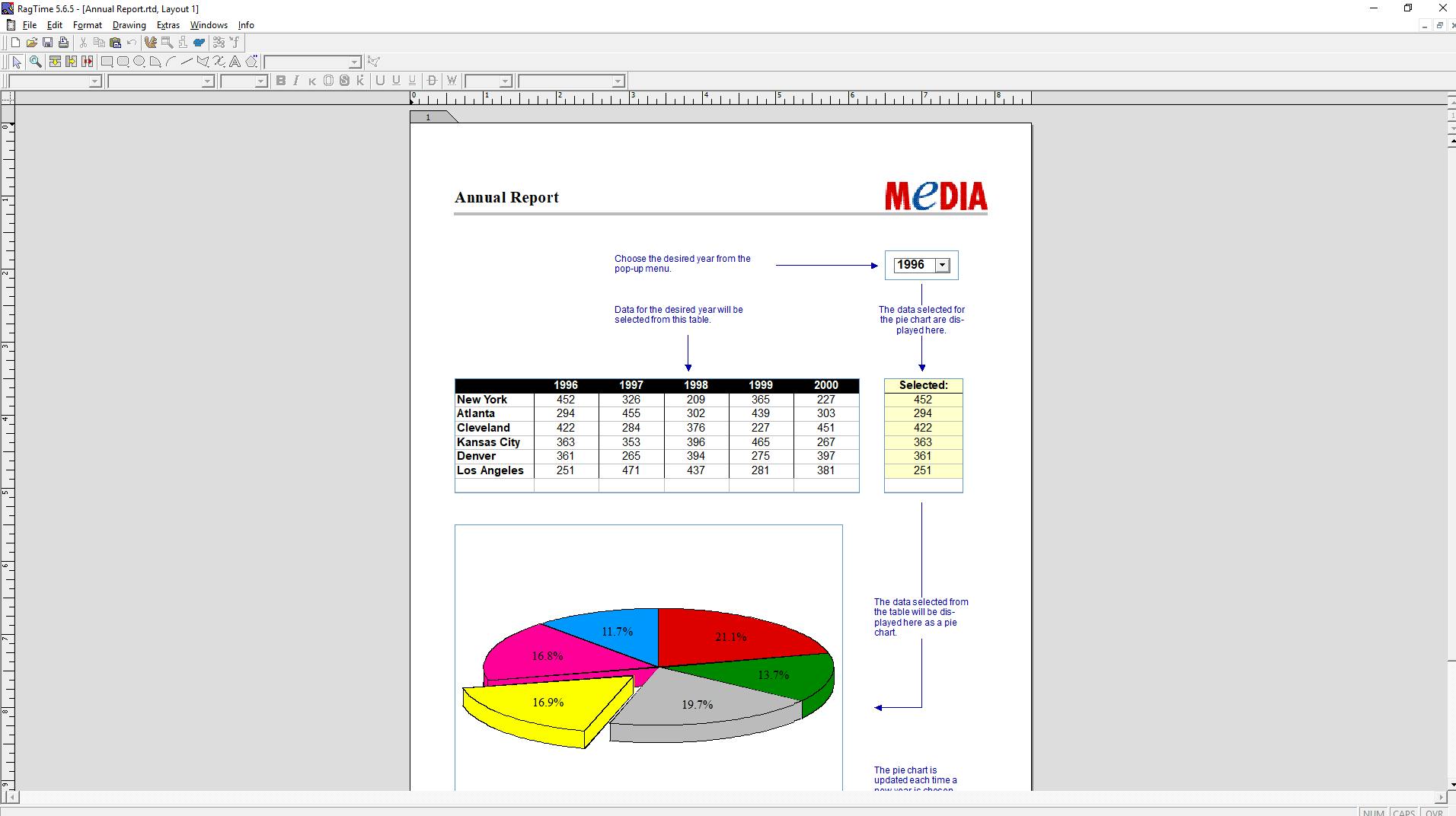1456x816 pixels.
Task: Toggle Outline text formatting
Action: [x=329, y=81]
